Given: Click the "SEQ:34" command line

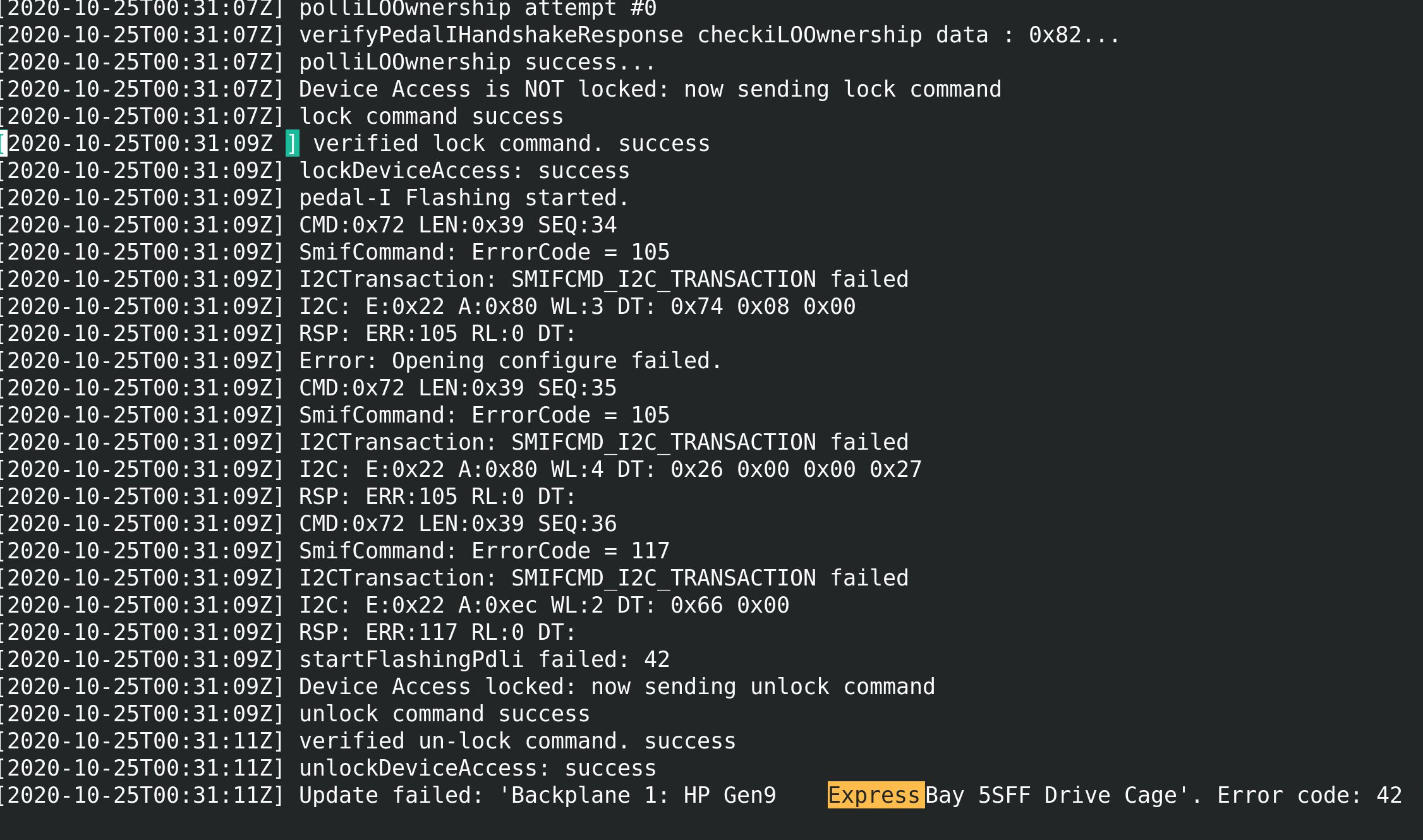Looking at the screenshot, I should click(x=457, y=225).
